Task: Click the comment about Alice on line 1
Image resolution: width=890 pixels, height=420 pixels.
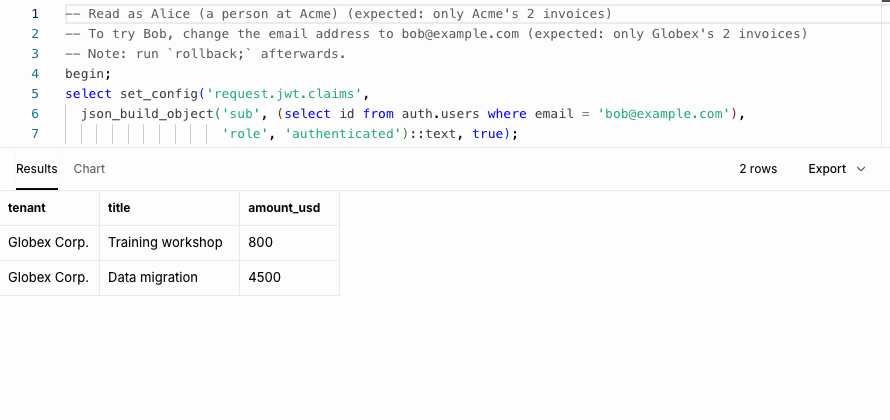Action: pyautogui.click(x=338, y=14)
